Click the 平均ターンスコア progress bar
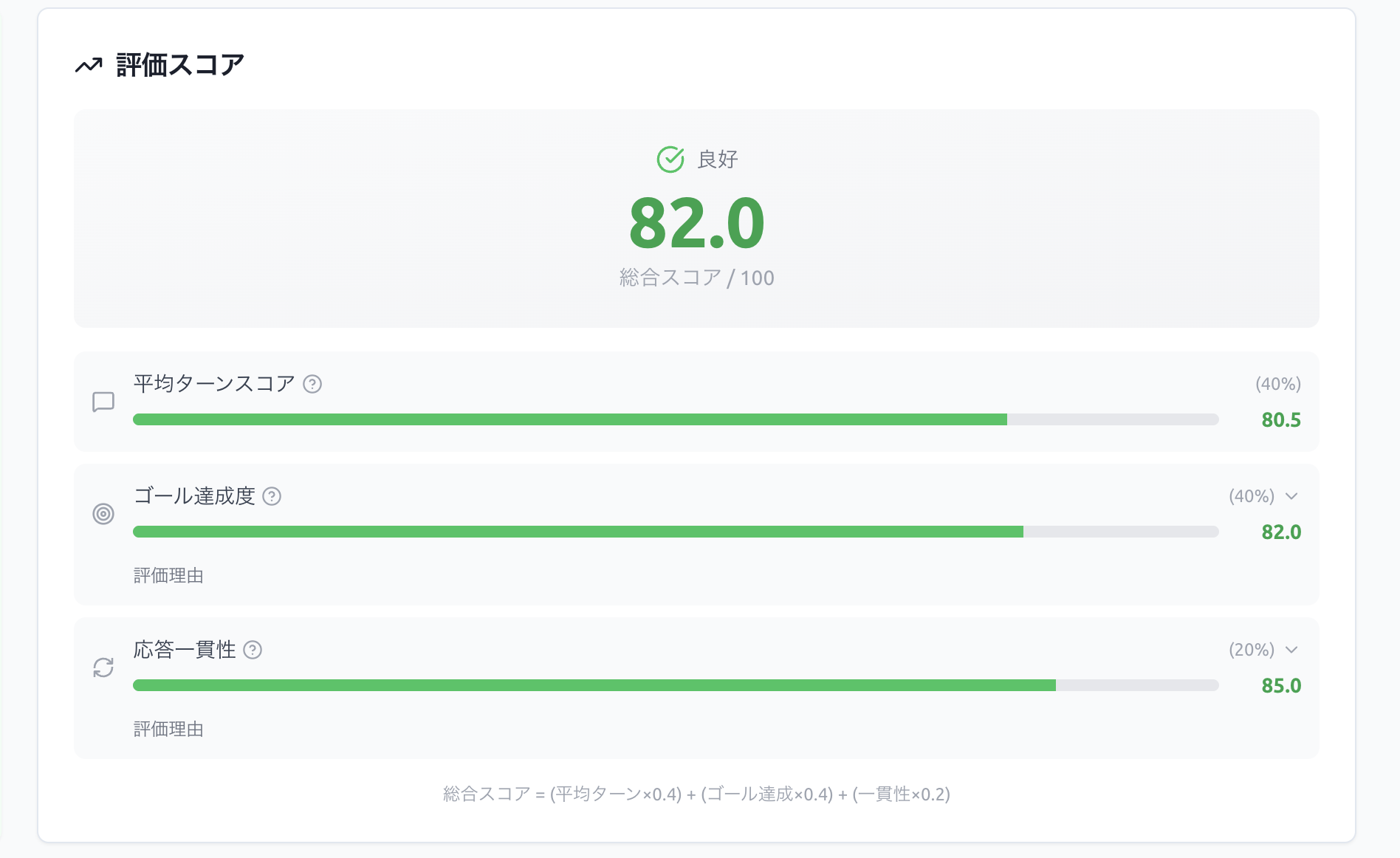 [675, 419]
